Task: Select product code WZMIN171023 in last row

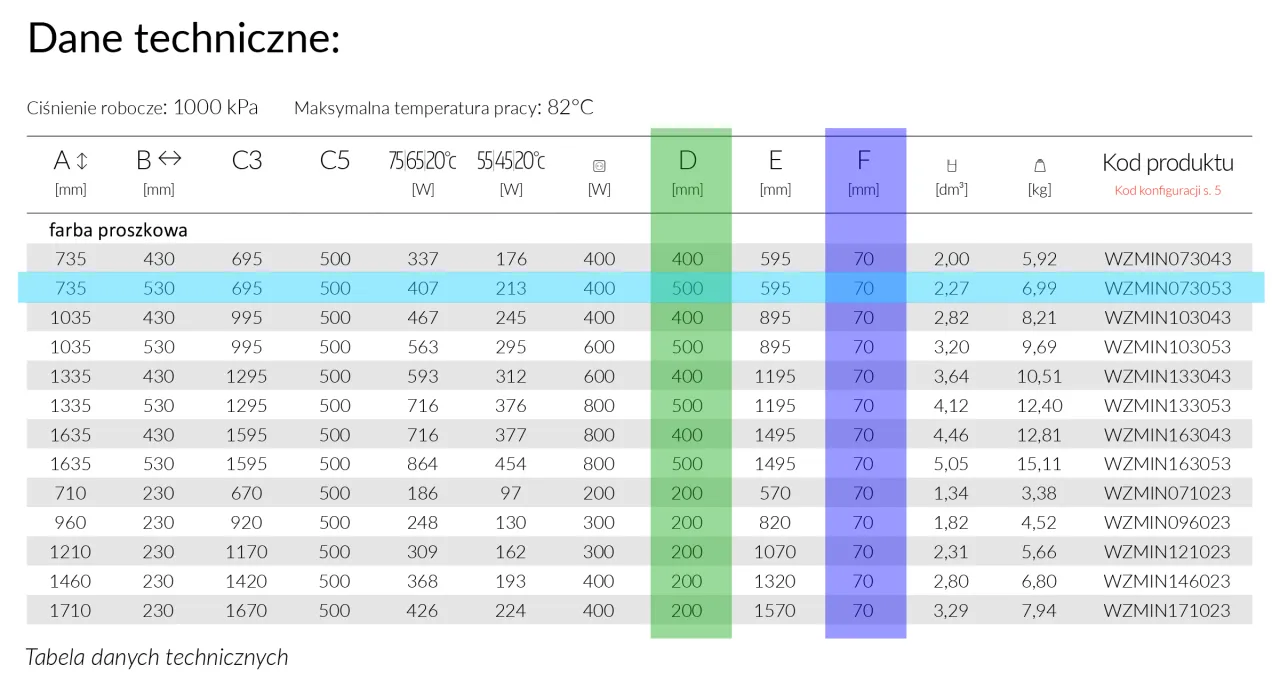Action: pyautogui.click(x=1167, y=610)
